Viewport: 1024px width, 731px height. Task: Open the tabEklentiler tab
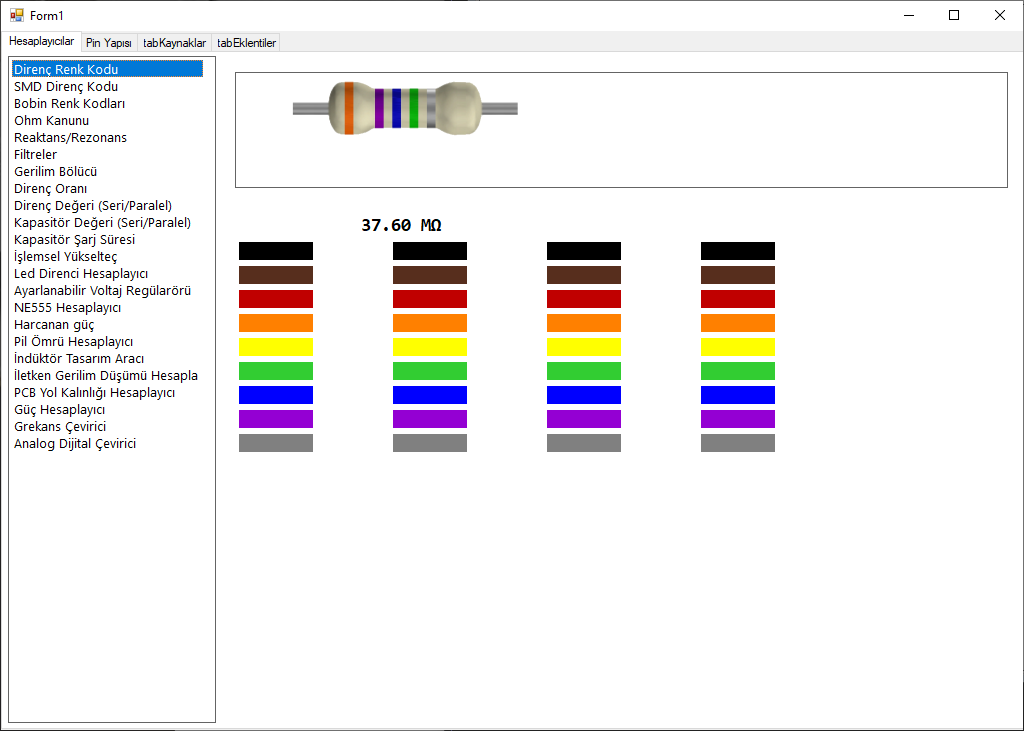[247, 43]
